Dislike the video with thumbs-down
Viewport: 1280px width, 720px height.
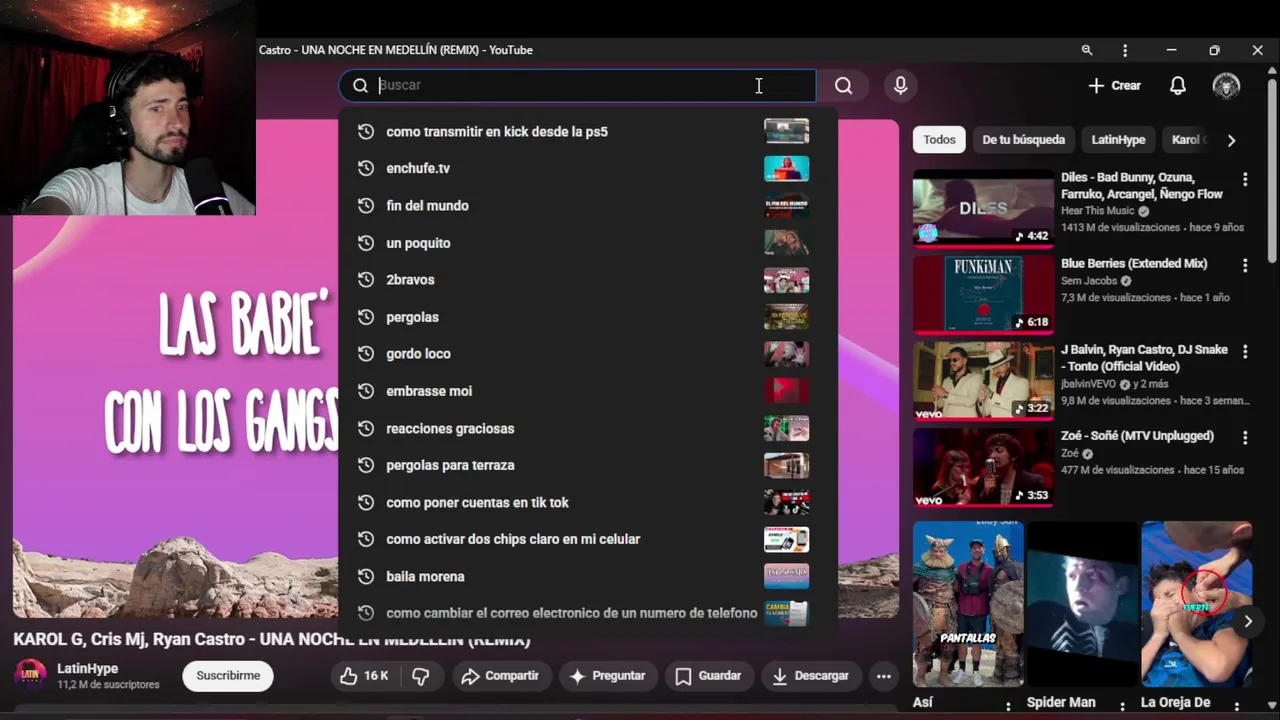point(421,676)
